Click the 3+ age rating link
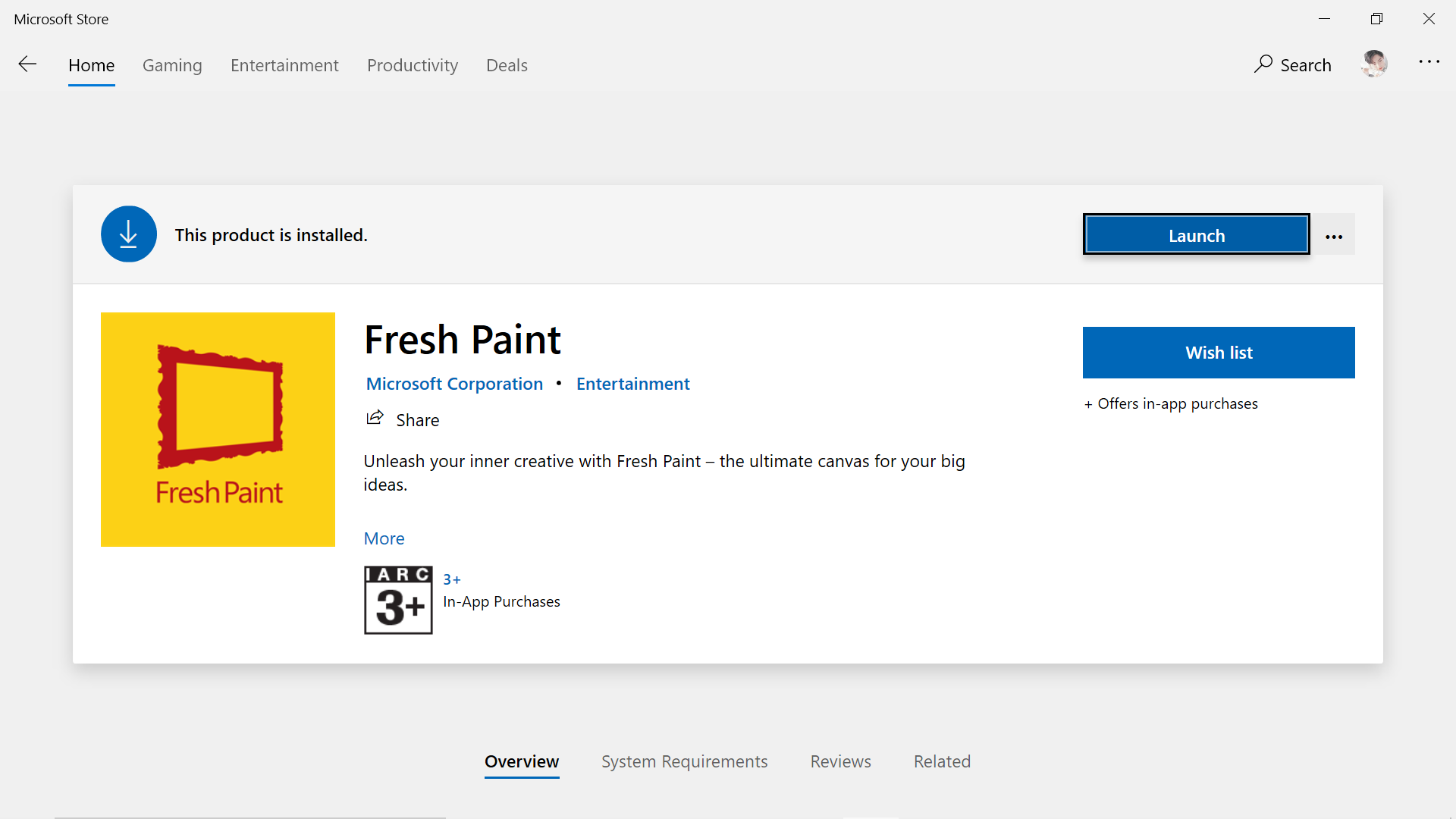The width and height of the screenshot is (1456, 819). pos(452,579)
